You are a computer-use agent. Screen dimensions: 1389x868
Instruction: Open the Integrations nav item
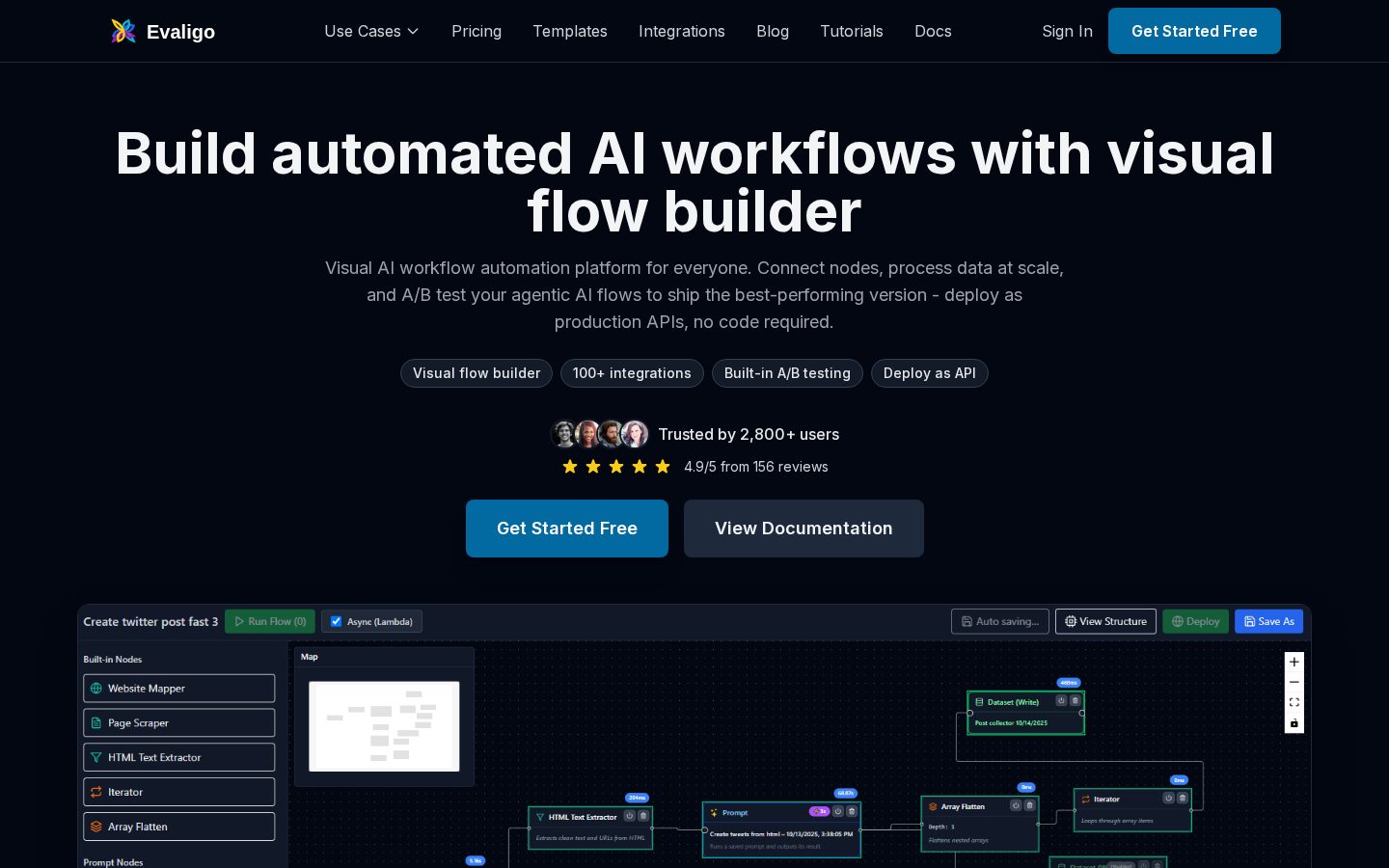tap(682, 31)
